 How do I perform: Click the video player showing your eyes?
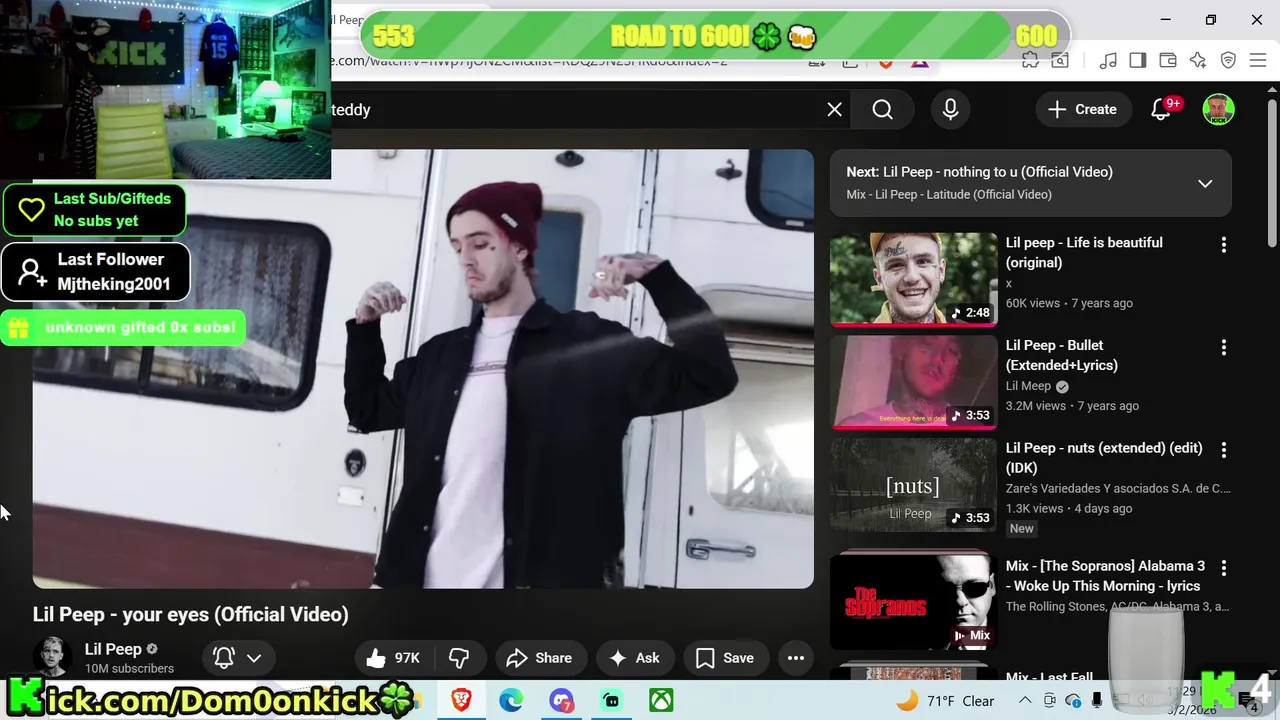coord(423,369)
